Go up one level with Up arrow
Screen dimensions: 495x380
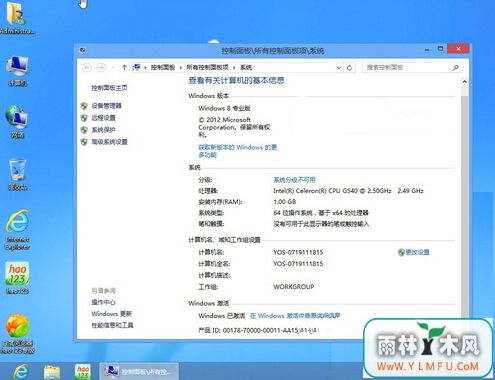(124, 68)
